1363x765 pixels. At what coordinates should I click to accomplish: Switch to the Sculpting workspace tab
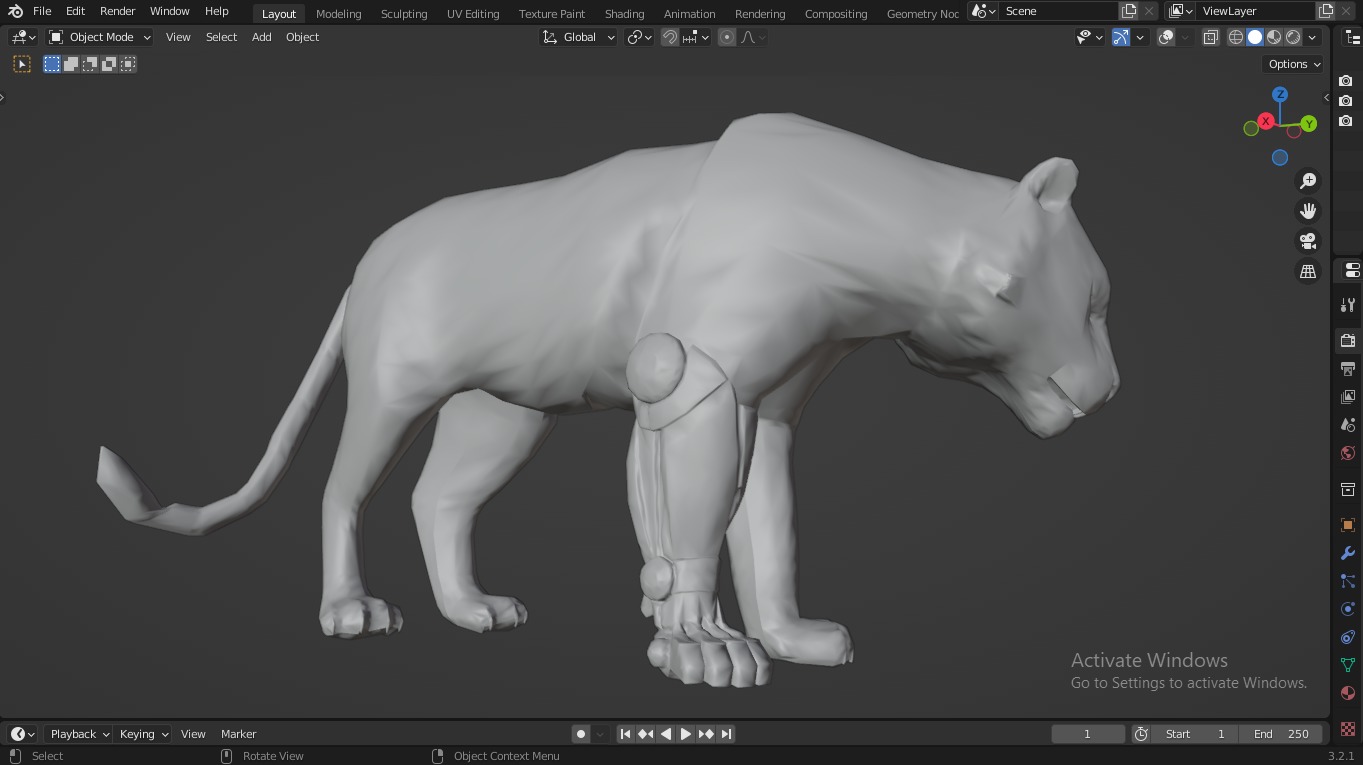(404, 13)
